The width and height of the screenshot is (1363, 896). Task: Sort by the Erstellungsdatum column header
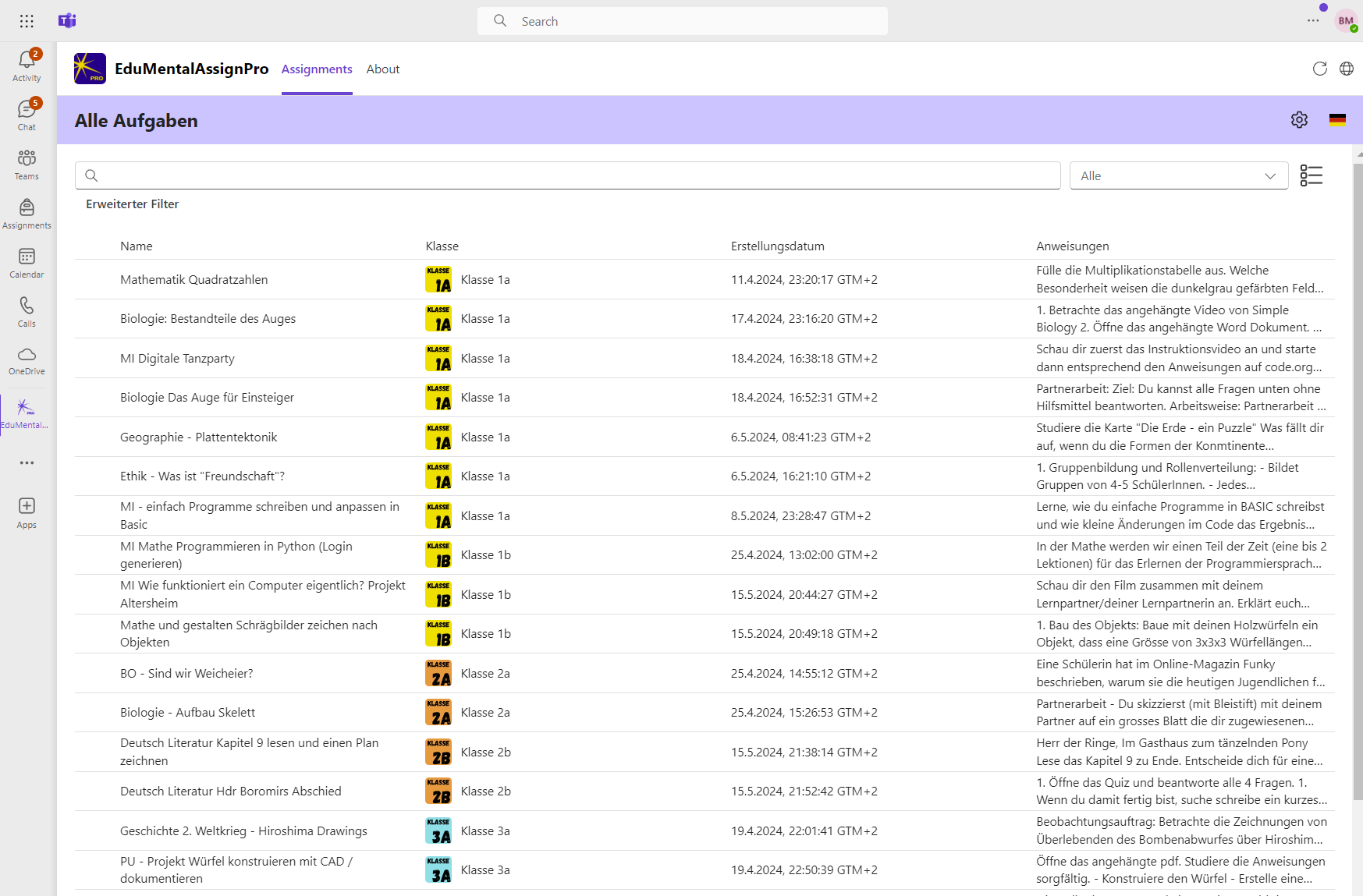(x=777, y=246)
